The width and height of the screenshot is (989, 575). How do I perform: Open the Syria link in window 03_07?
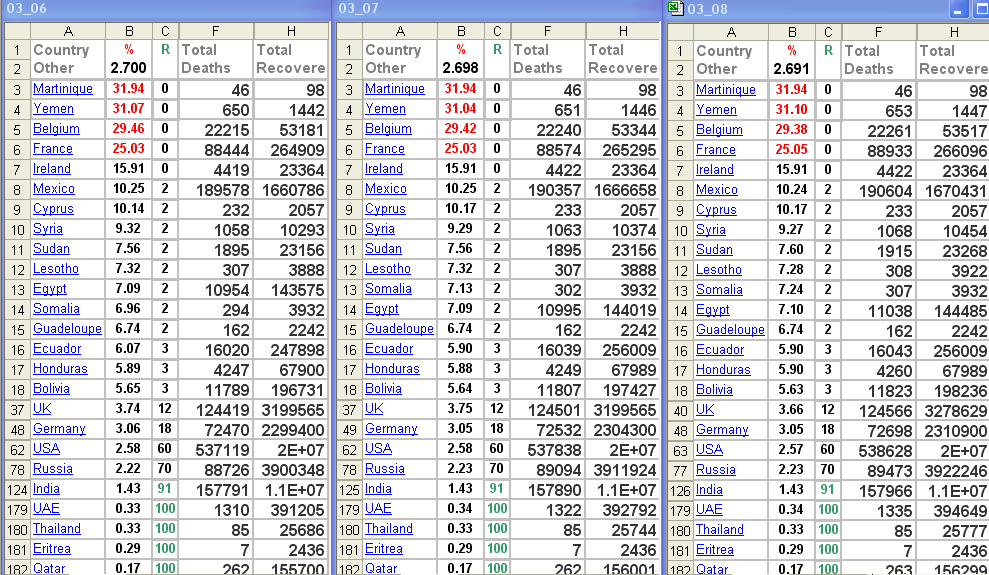[380, 229]
